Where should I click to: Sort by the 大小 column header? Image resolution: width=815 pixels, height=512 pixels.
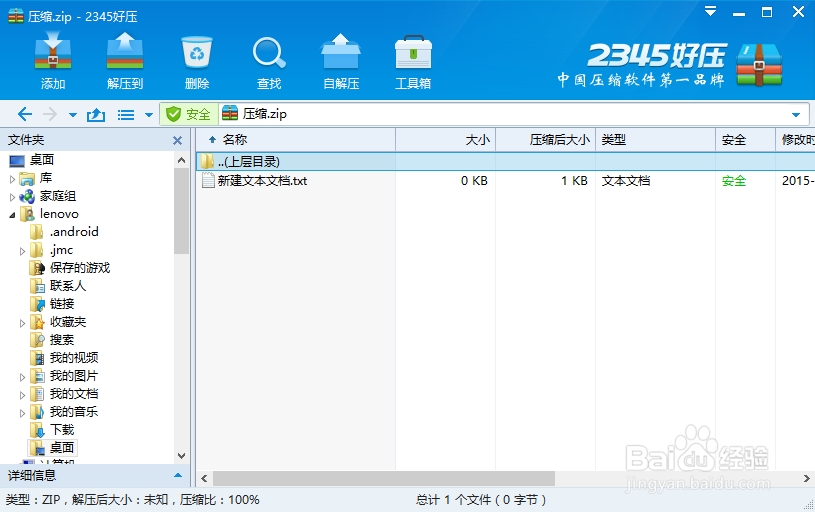coord(445,140)
